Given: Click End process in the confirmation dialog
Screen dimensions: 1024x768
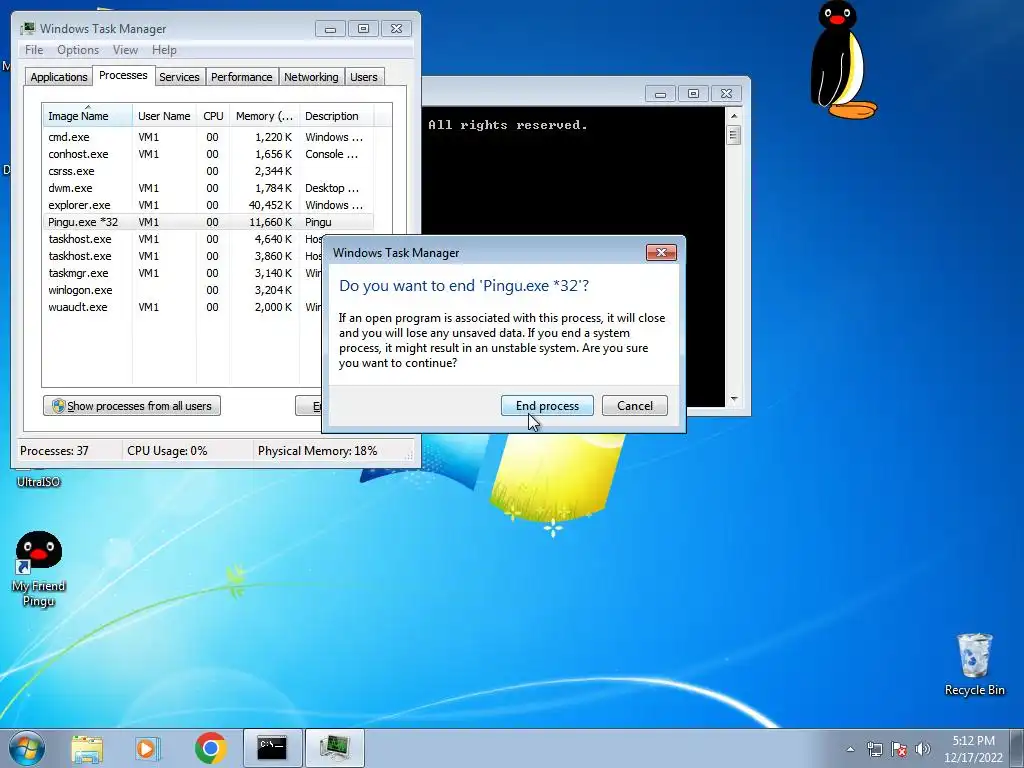Looking at the screenshot, I should [547, 406].
